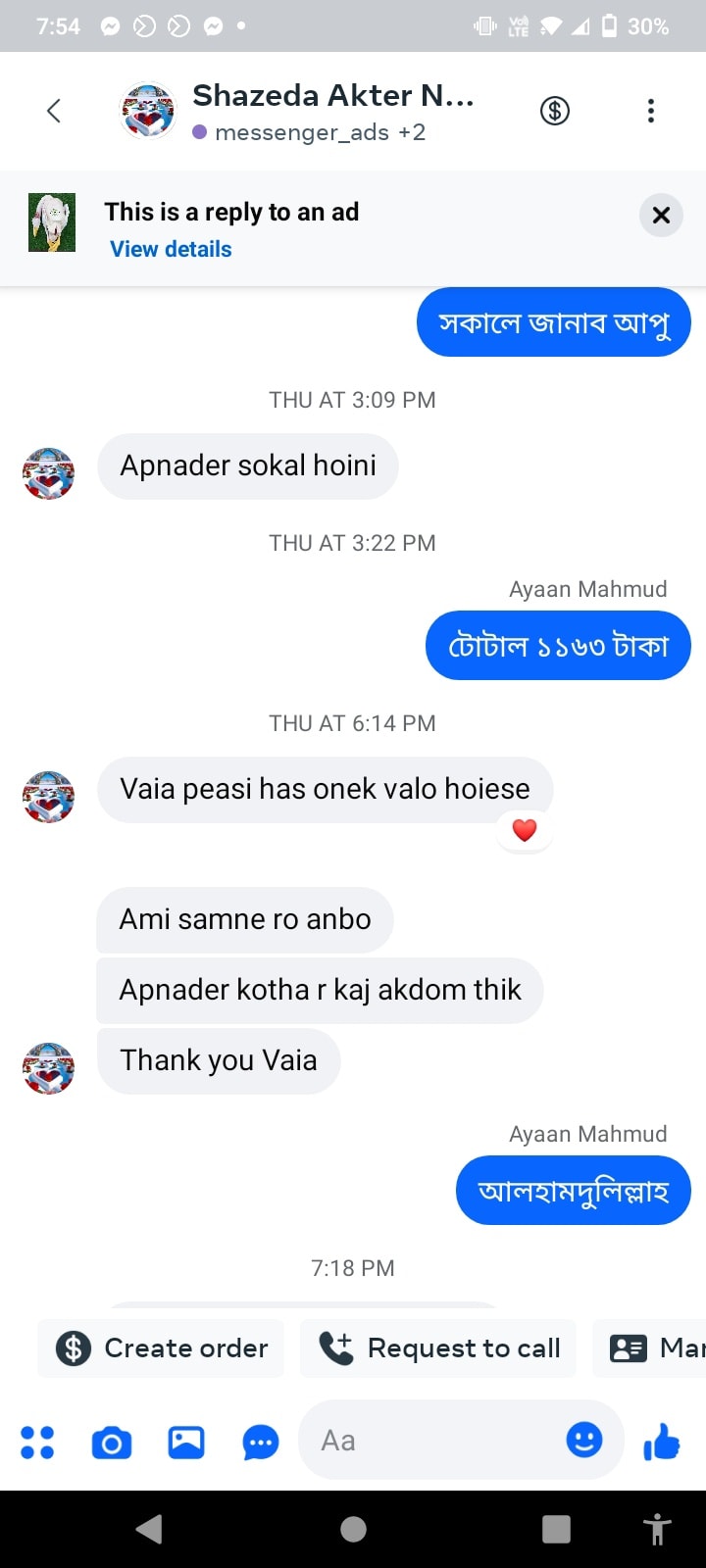Tap the heart reaction on message
Image resolution: width=706 pixels, height=1568 pixels.
[x=525, y=830]
